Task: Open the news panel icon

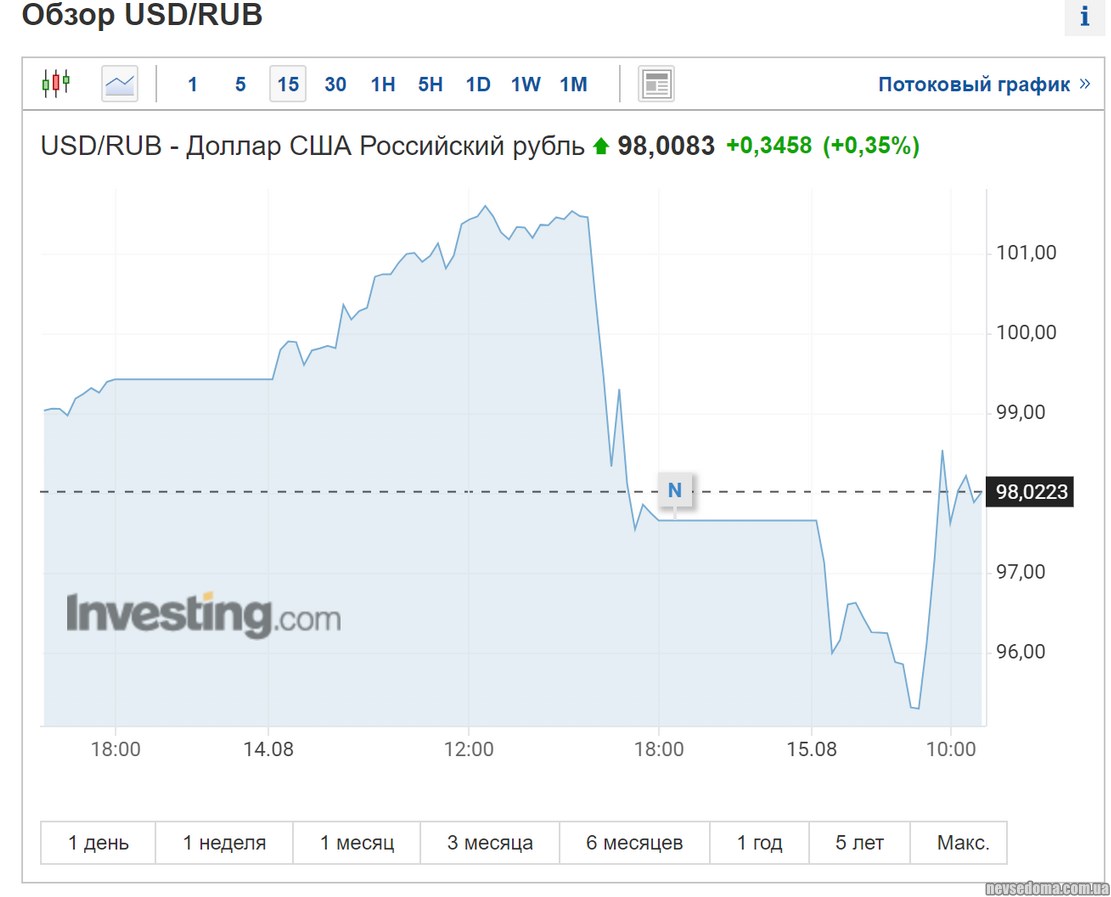Action: point(656,84)
